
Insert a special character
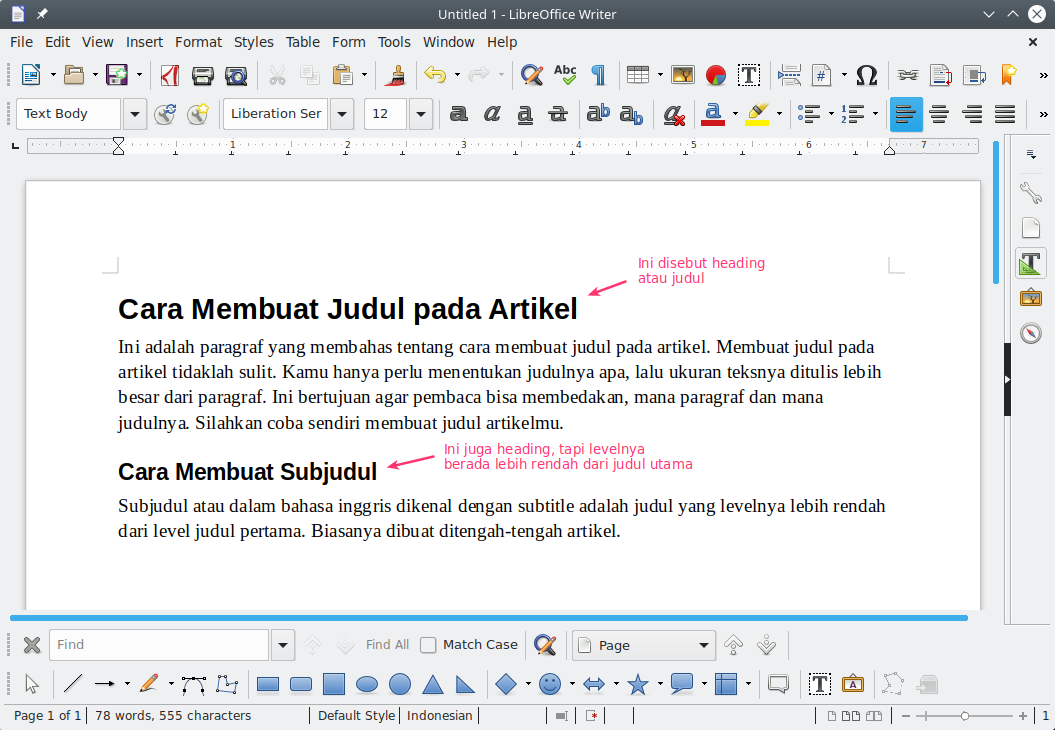coord(866,75)
